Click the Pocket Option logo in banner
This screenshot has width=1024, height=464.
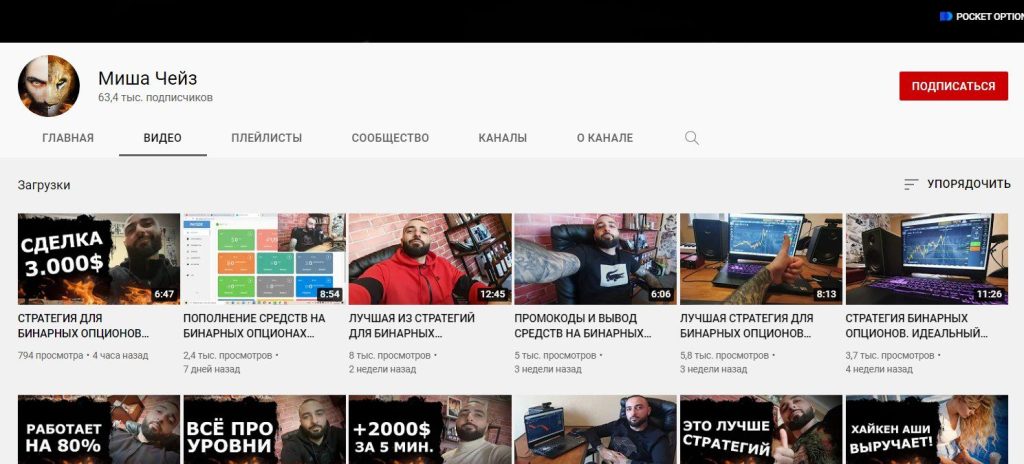click(982, 17)
